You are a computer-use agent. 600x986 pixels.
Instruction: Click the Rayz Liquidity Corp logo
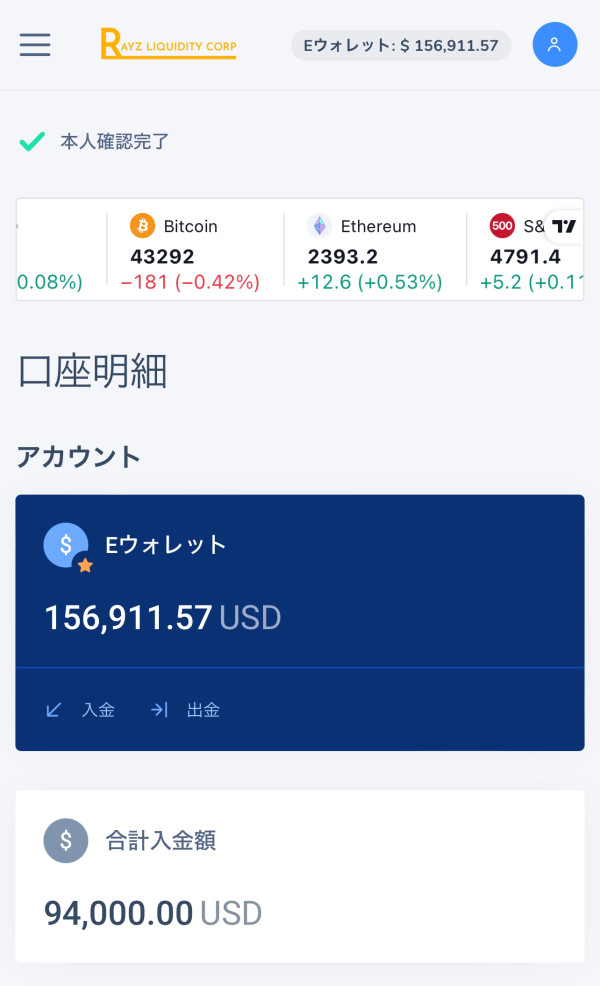pos(168,45)
